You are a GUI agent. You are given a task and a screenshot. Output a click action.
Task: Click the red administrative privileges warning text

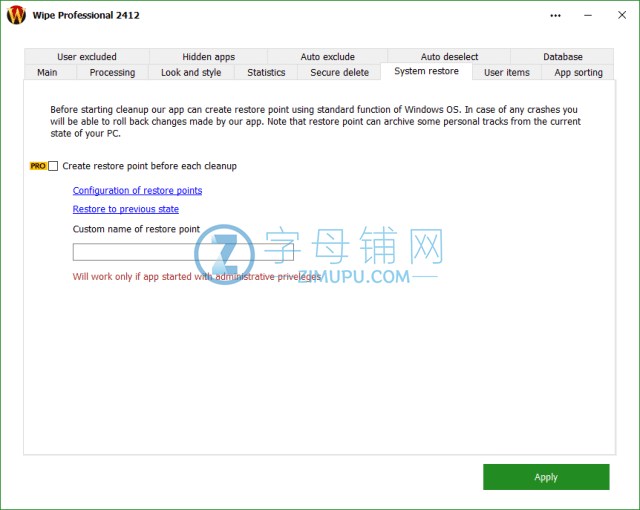point(197,277)
